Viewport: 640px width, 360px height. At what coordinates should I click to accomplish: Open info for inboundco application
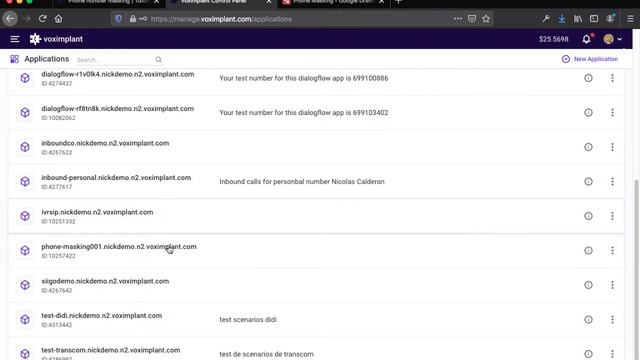(588, 147)
